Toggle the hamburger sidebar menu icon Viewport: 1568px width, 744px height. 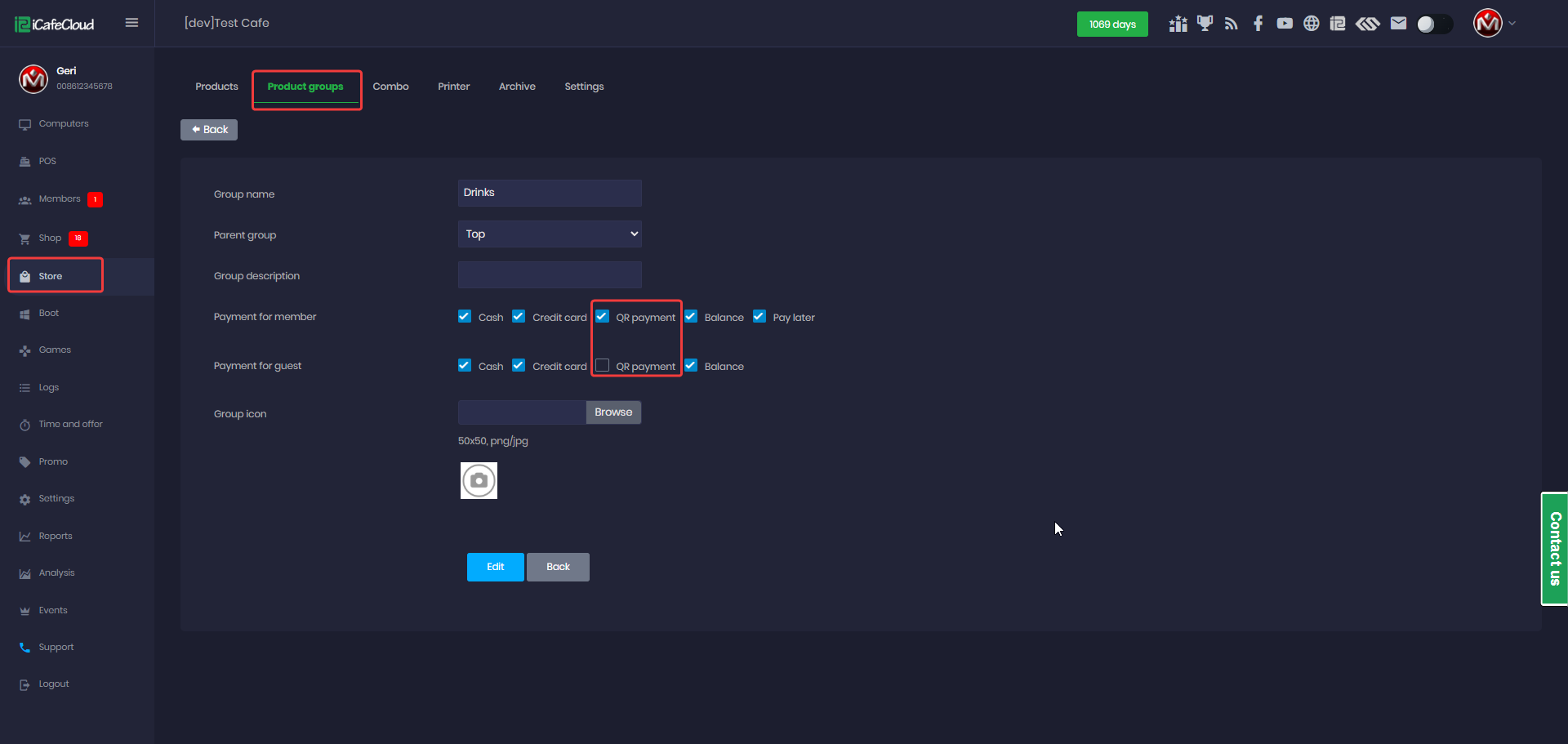coord(131,23)
